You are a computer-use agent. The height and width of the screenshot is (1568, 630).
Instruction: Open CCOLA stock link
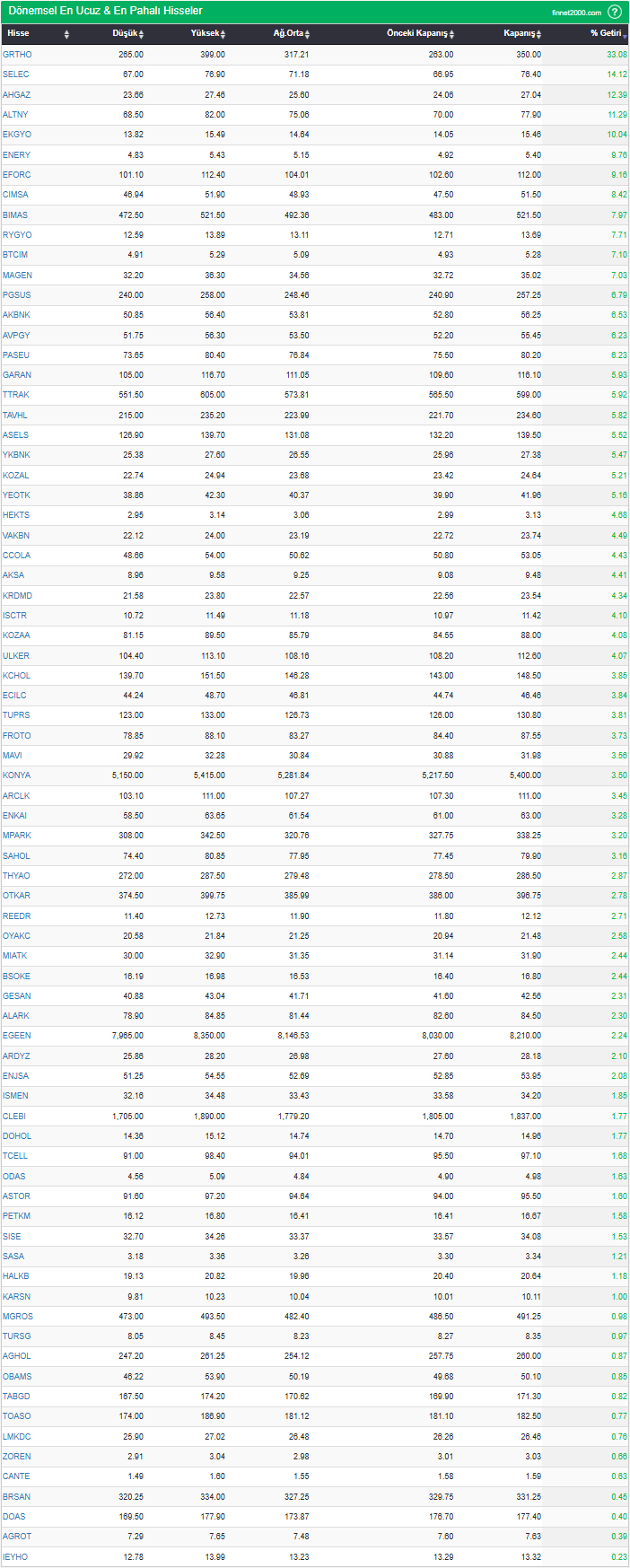(x=16, y=556)
